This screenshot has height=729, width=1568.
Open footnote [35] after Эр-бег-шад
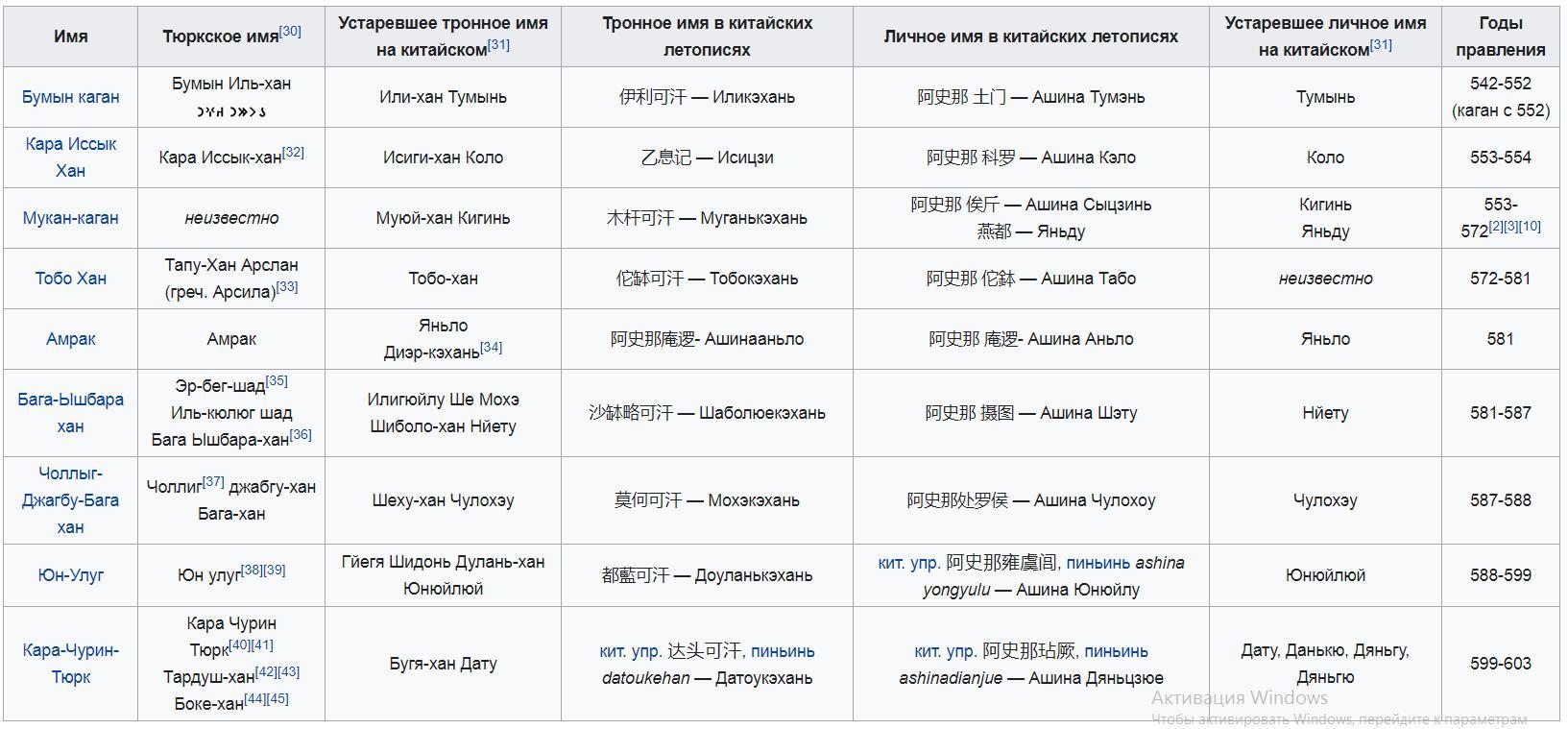point(276,380)
